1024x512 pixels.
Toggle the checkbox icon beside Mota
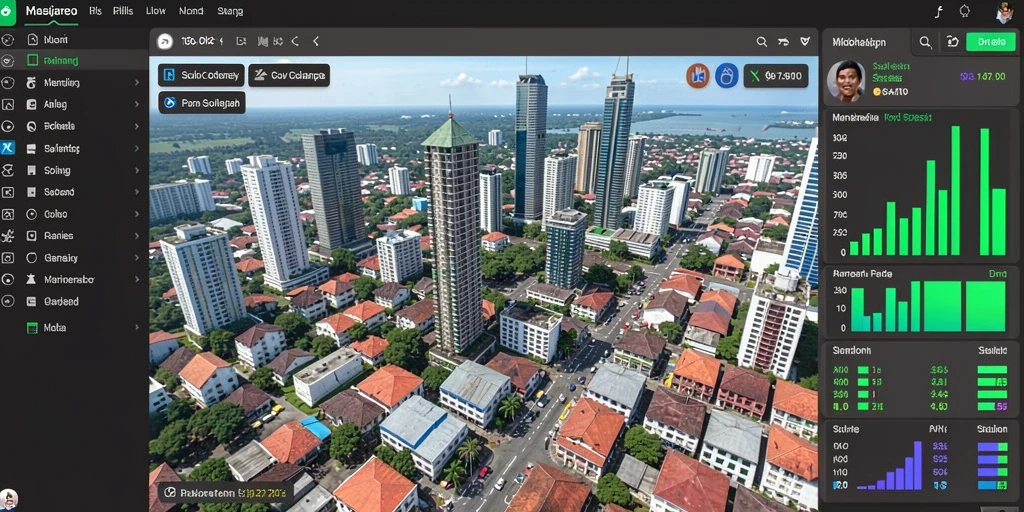[x=32, y=328]
